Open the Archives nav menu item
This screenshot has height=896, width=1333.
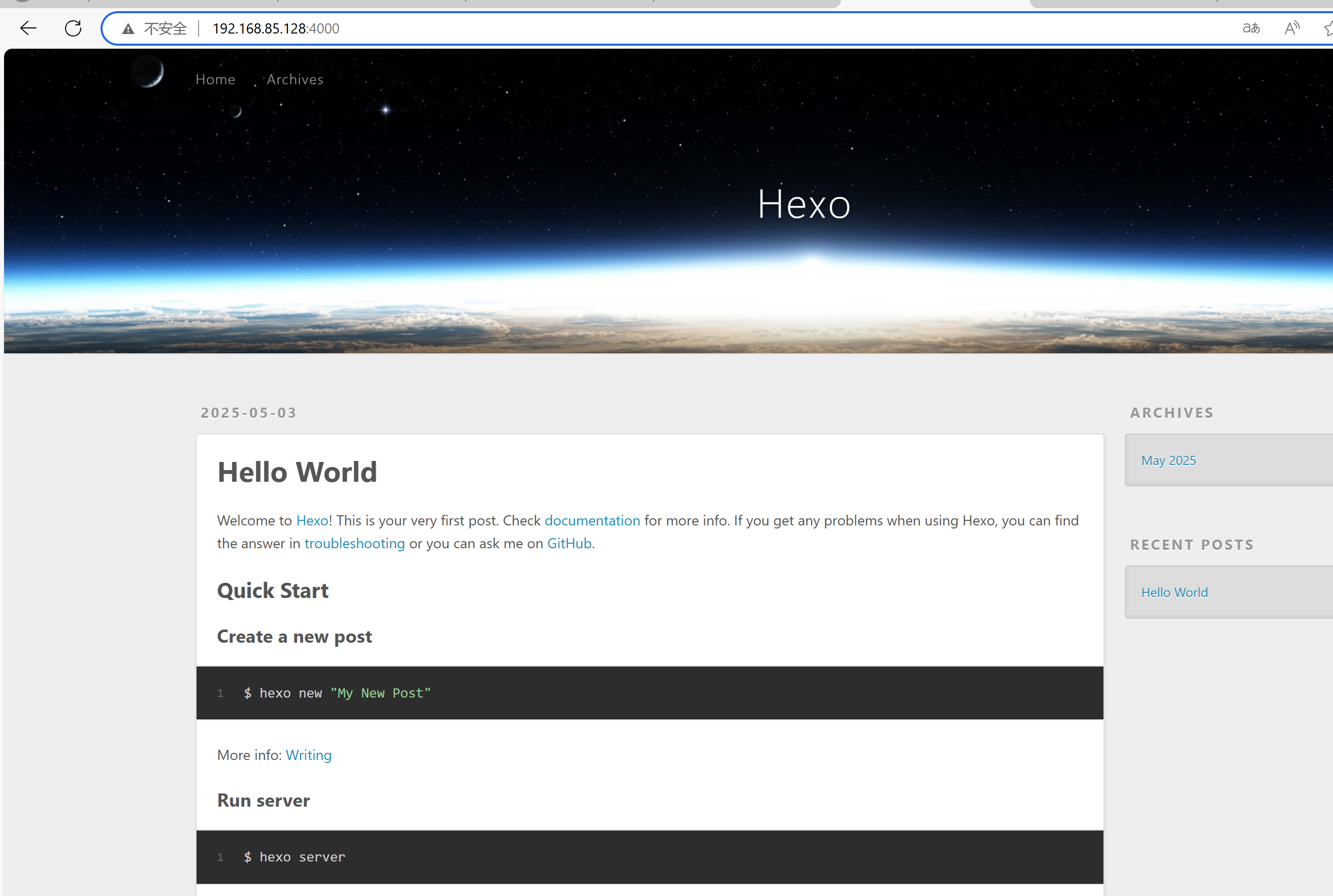pyautogui.click(x=295, y=79)
